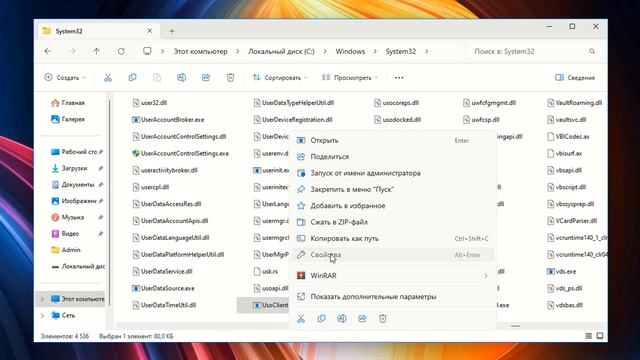Expand chevron after Windows in address bar
Image resolution: width=640 pixels, height=360 pixels.
click(x=375, y=51)
